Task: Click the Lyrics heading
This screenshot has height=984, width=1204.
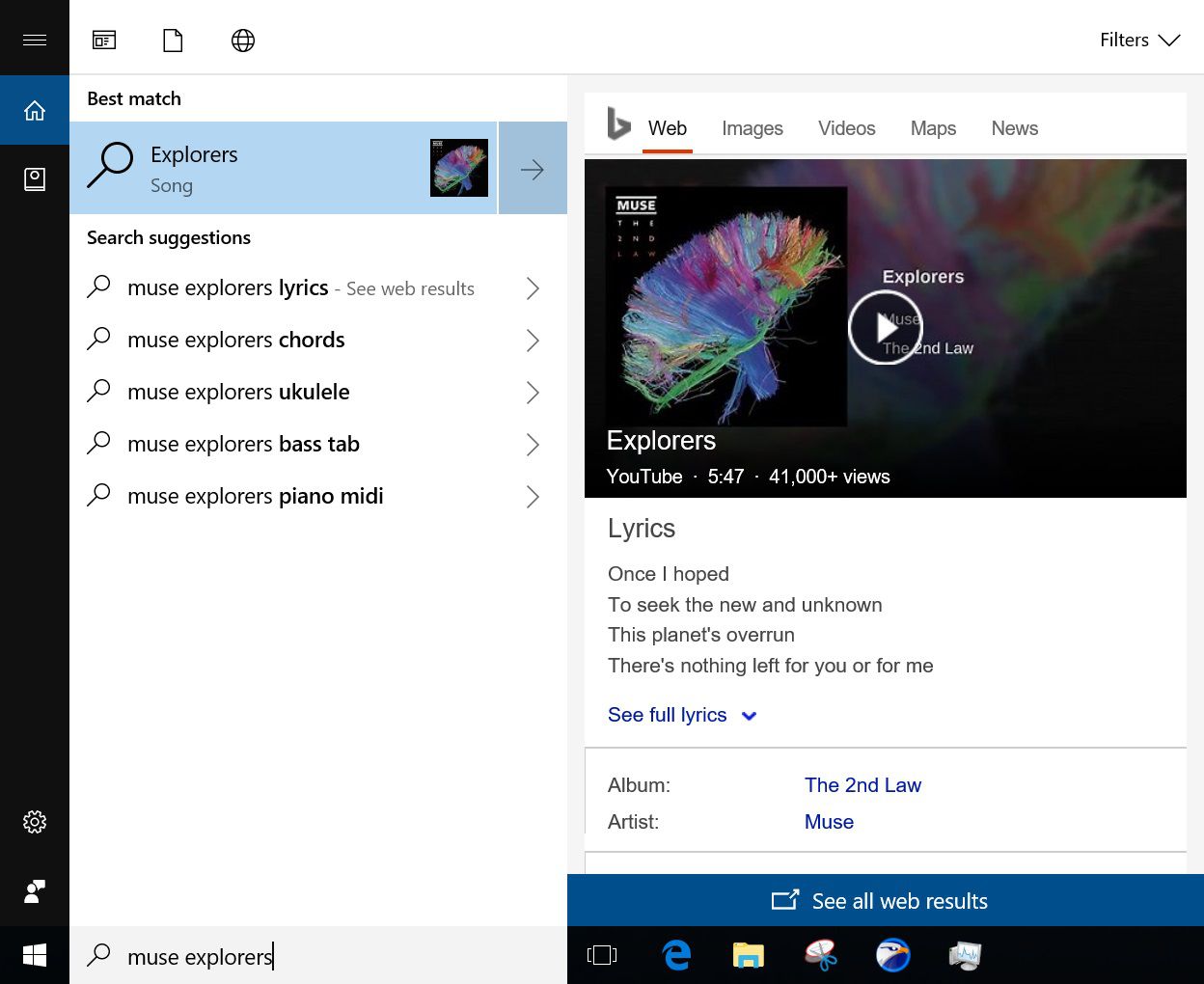Action: [x=642, y=528]
